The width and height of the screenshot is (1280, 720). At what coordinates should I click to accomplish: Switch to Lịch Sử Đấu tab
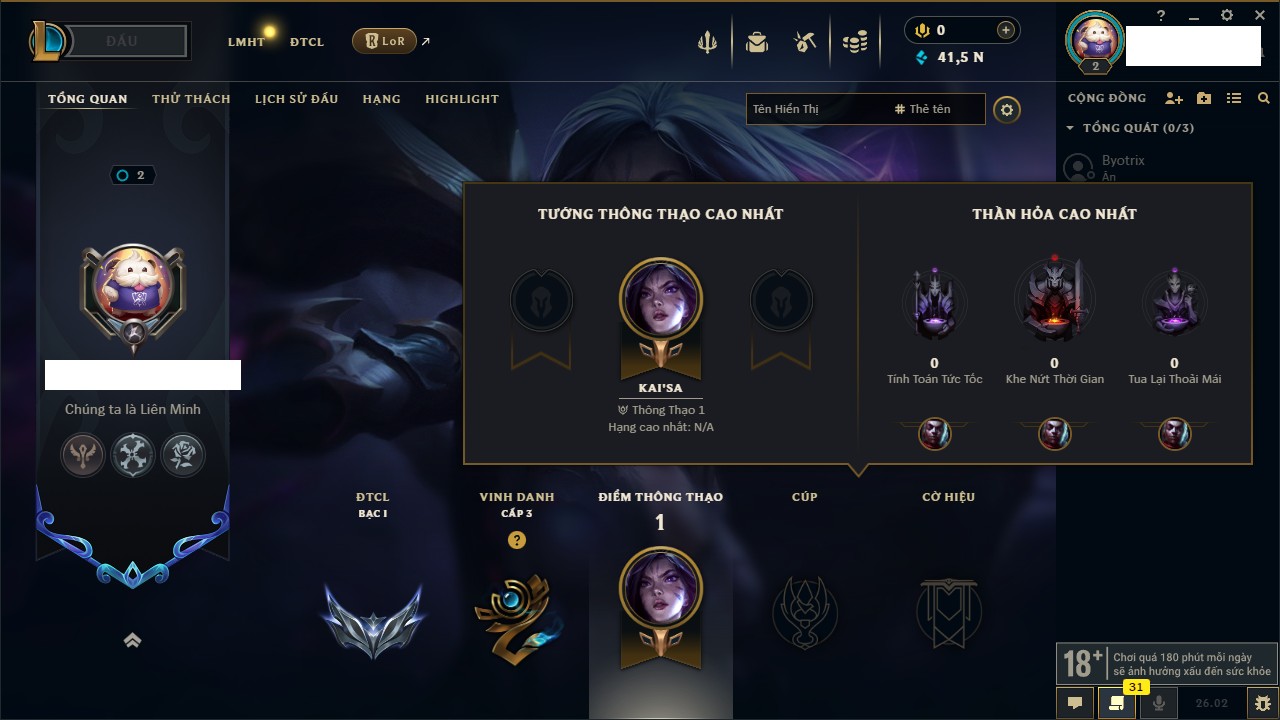click(296, 99)
